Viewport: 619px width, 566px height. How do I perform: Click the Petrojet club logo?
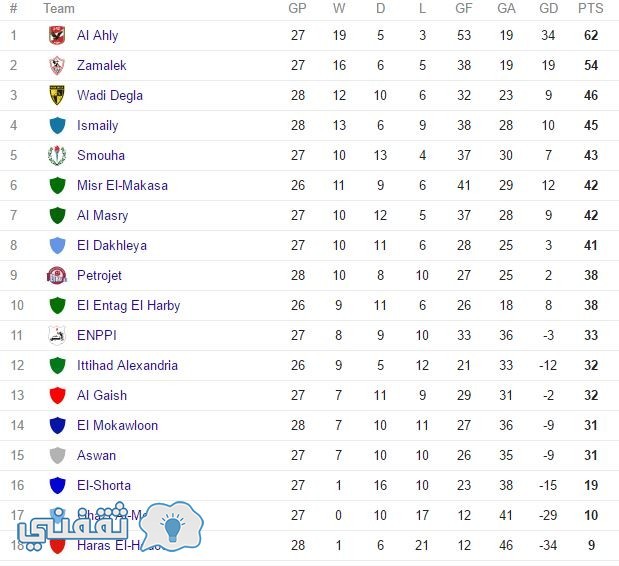pyautogui.click(x=57, y=275)
